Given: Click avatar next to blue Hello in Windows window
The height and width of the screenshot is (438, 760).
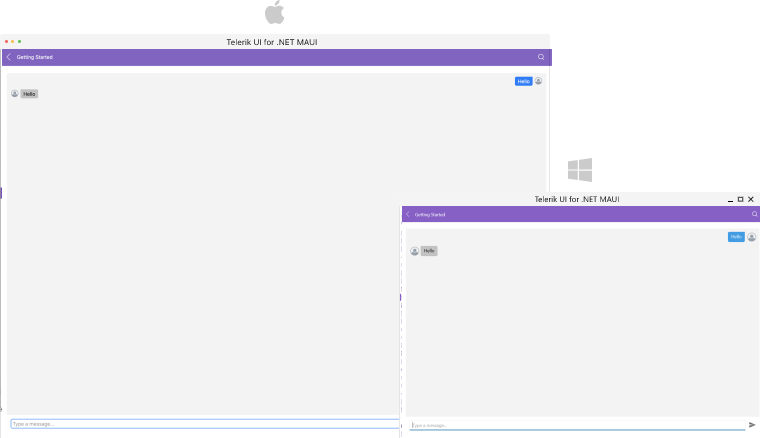Looking at the screenshot, I should pyautogui.click(x=751, y=237).
